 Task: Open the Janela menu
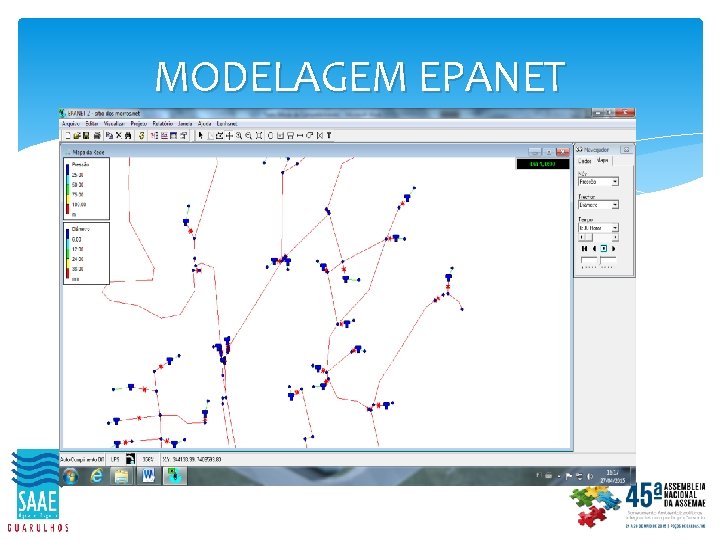(185, 124)
